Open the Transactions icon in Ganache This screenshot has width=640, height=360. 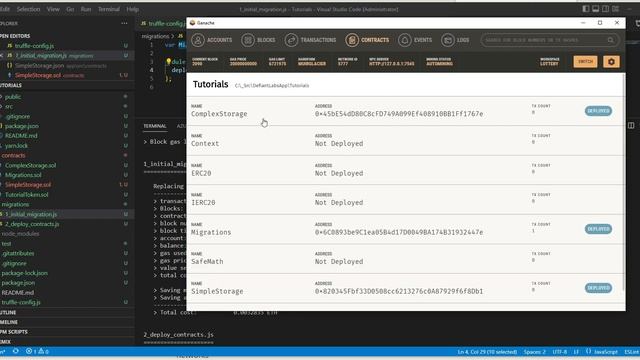(x=291, y=40)
